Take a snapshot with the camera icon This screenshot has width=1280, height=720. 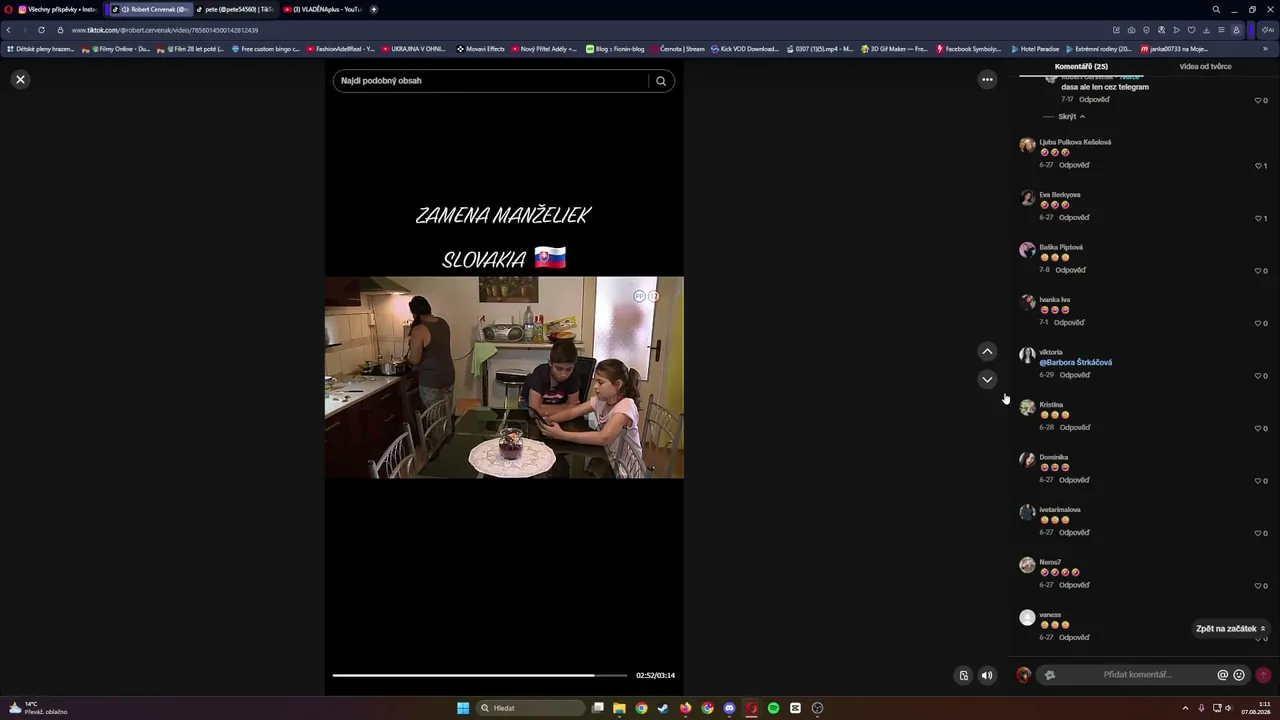coord(1131,30)
